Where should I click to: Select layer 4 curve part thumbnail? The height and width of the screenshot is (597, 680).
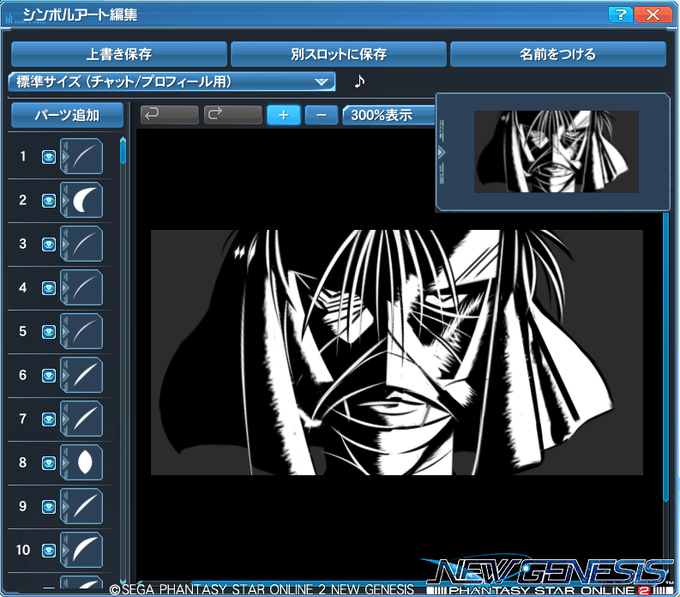(x=82, y=288)
